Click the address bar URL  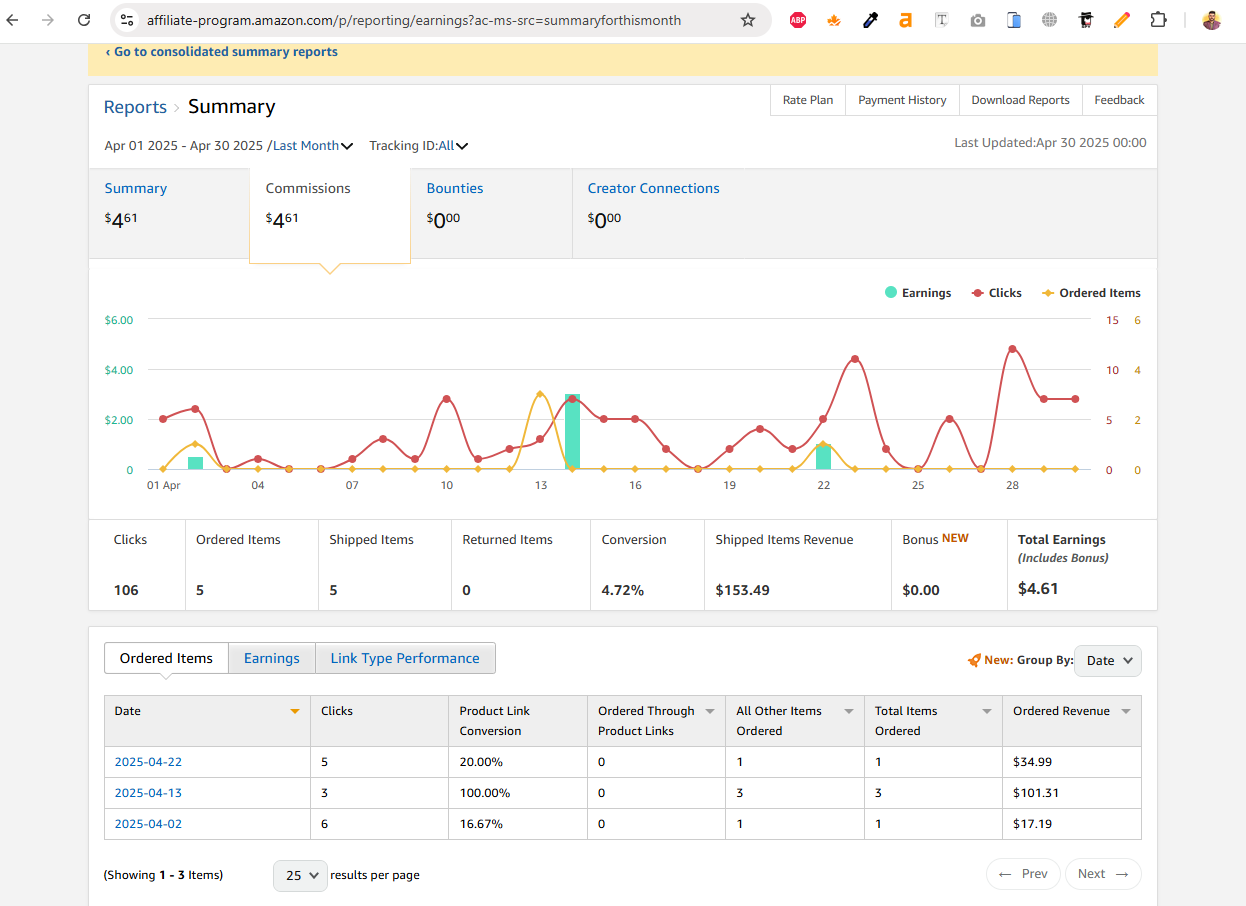tap(414, 20)
